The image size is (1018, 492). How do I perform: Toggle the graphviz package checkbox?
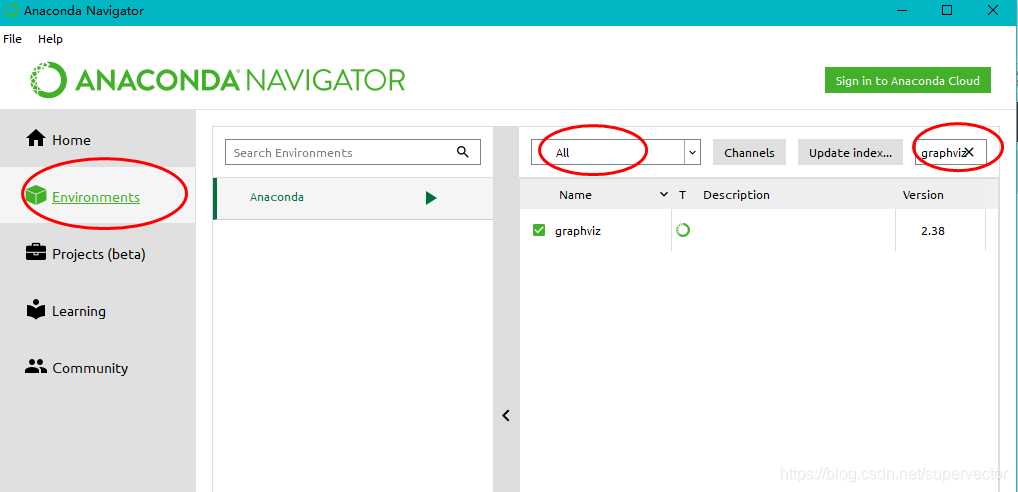[539, 230]
